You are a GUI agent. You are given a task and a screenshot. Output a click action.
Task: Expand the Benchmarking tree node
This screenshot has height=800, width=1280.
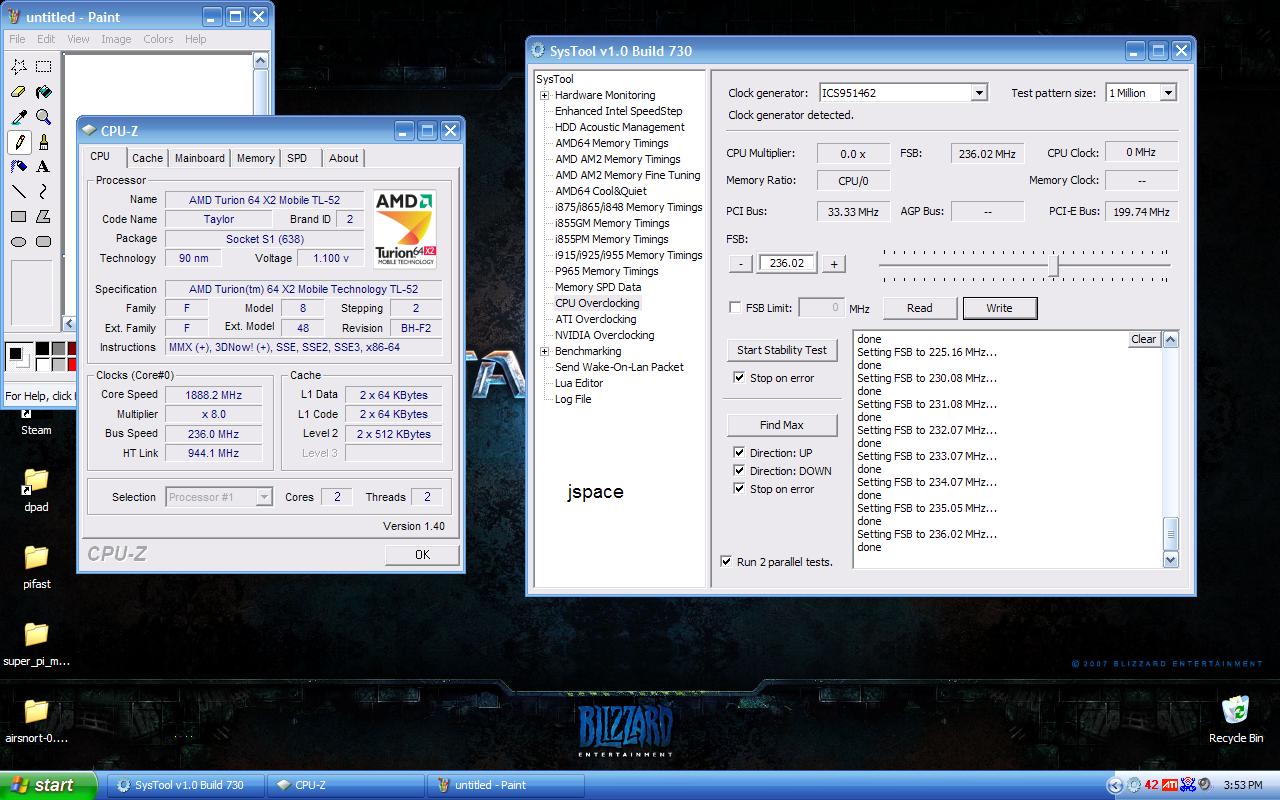click(x=545, y=352)
